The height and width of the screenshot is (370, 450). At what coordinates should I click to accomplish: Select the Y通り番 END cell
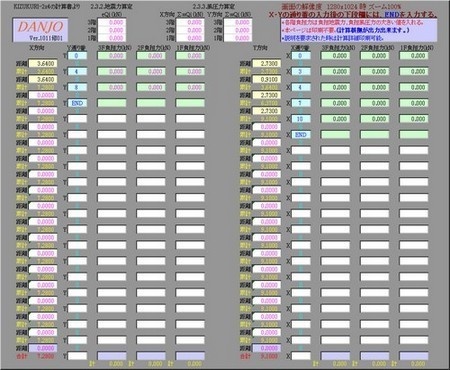point(77,103)
